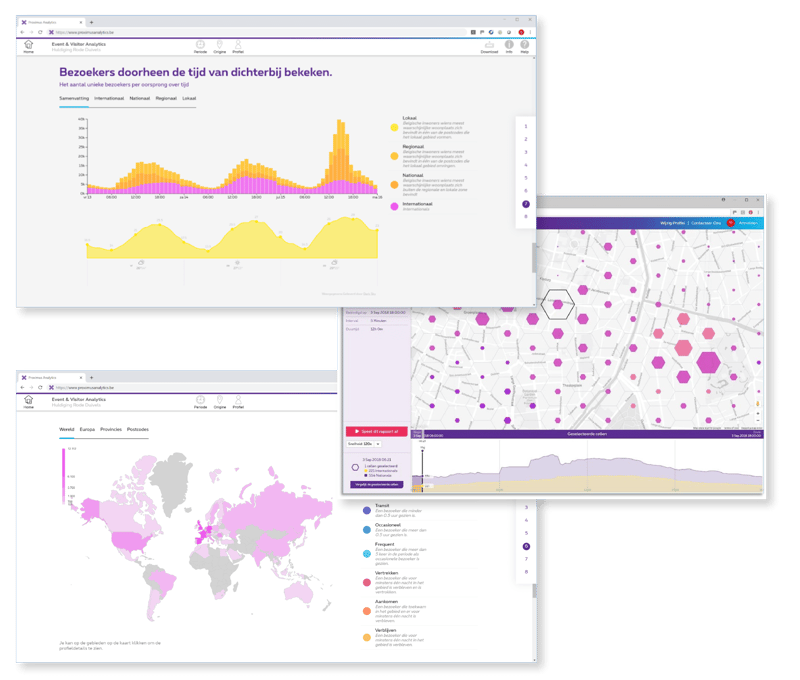
Task: Toggle the Internationaal legend marker
Action: pyautogui.click(x=393, y=205)
